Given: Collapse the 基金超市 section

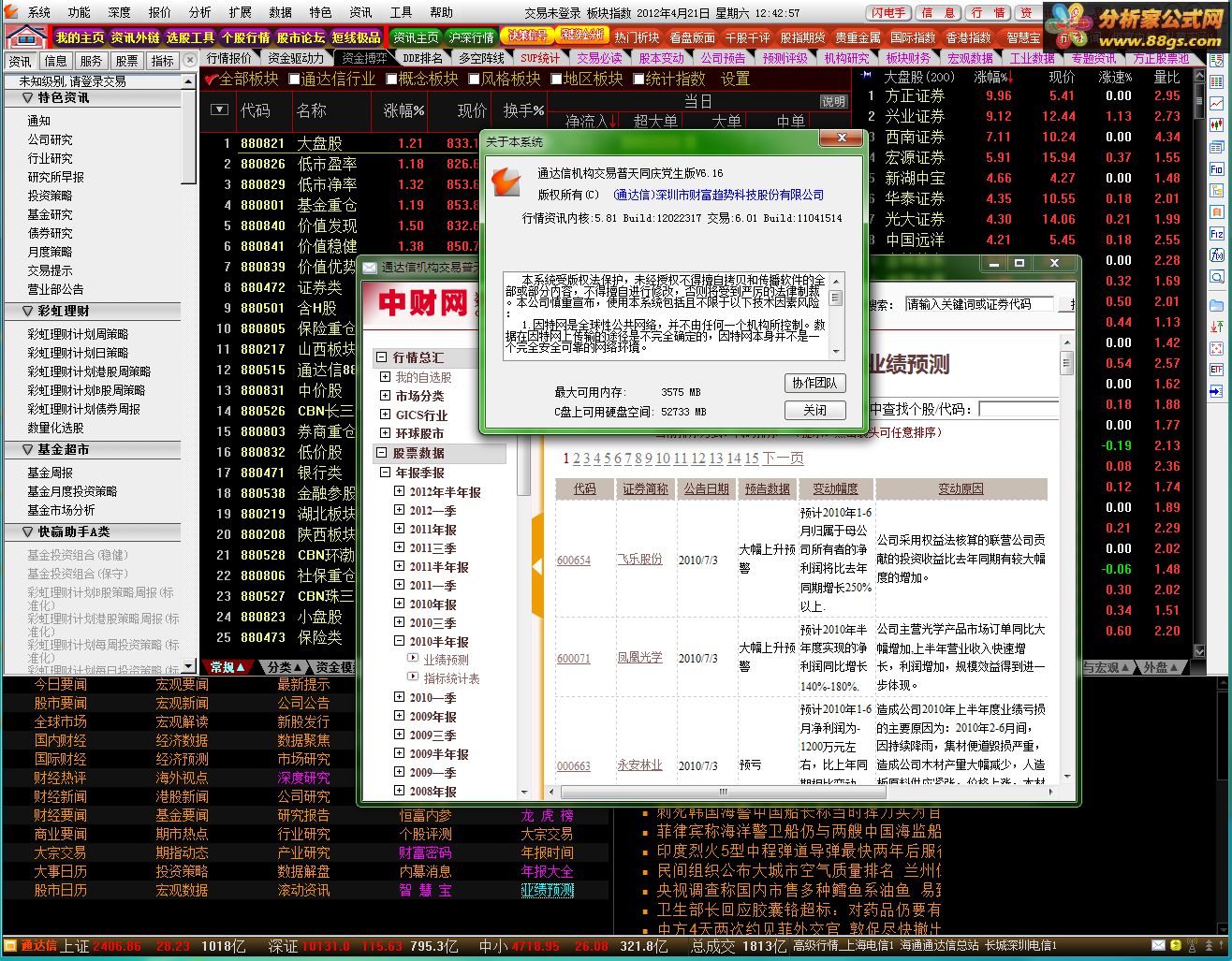Looking at the screenshot, I should coord(26,449).
